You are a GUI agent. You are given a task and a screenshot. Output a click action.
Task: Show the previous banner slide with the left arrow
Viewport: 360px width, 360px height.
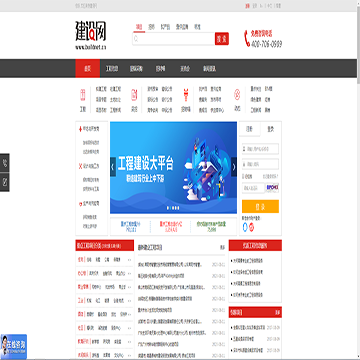113,167
